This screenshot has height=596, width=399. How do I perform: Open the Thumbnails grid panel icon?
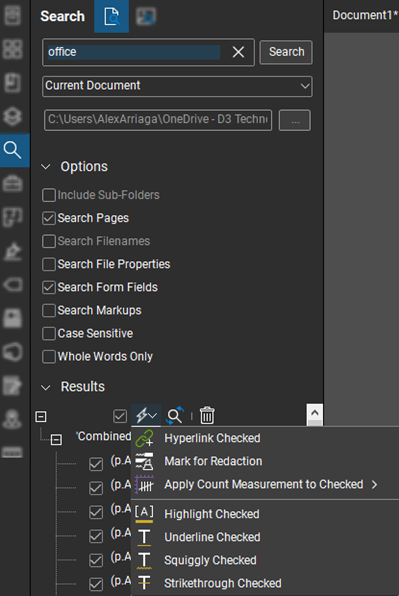point(13,49)
